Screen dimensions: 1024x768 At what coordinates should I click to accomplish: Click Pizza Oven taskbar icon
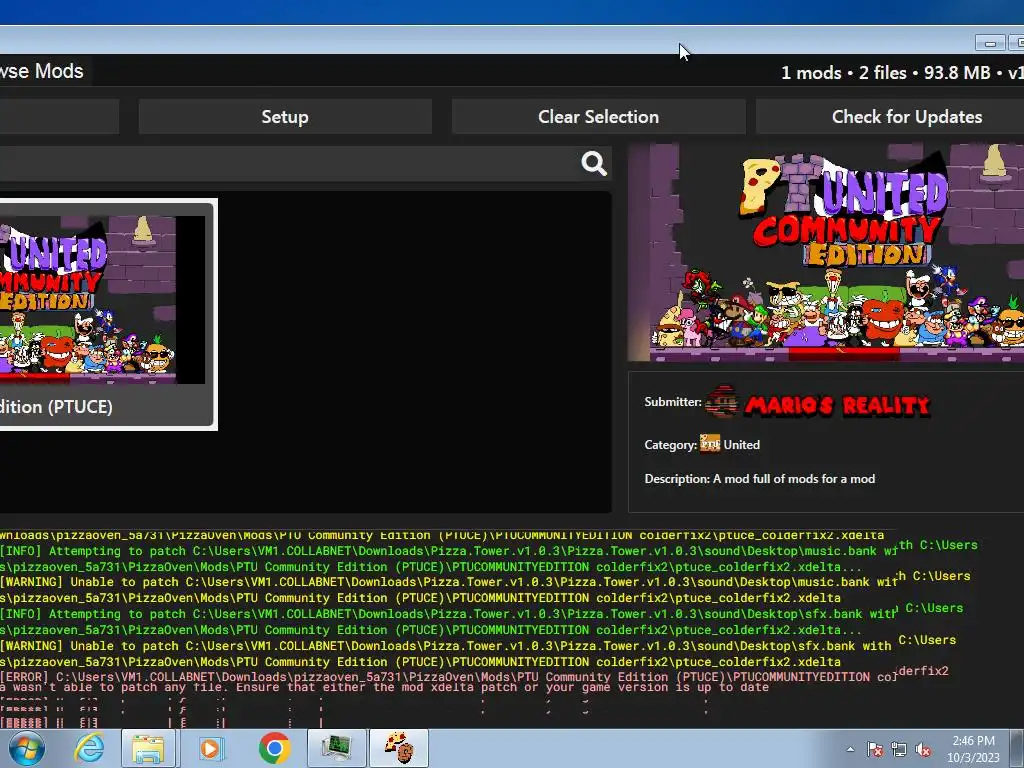(x=399, y=748)
